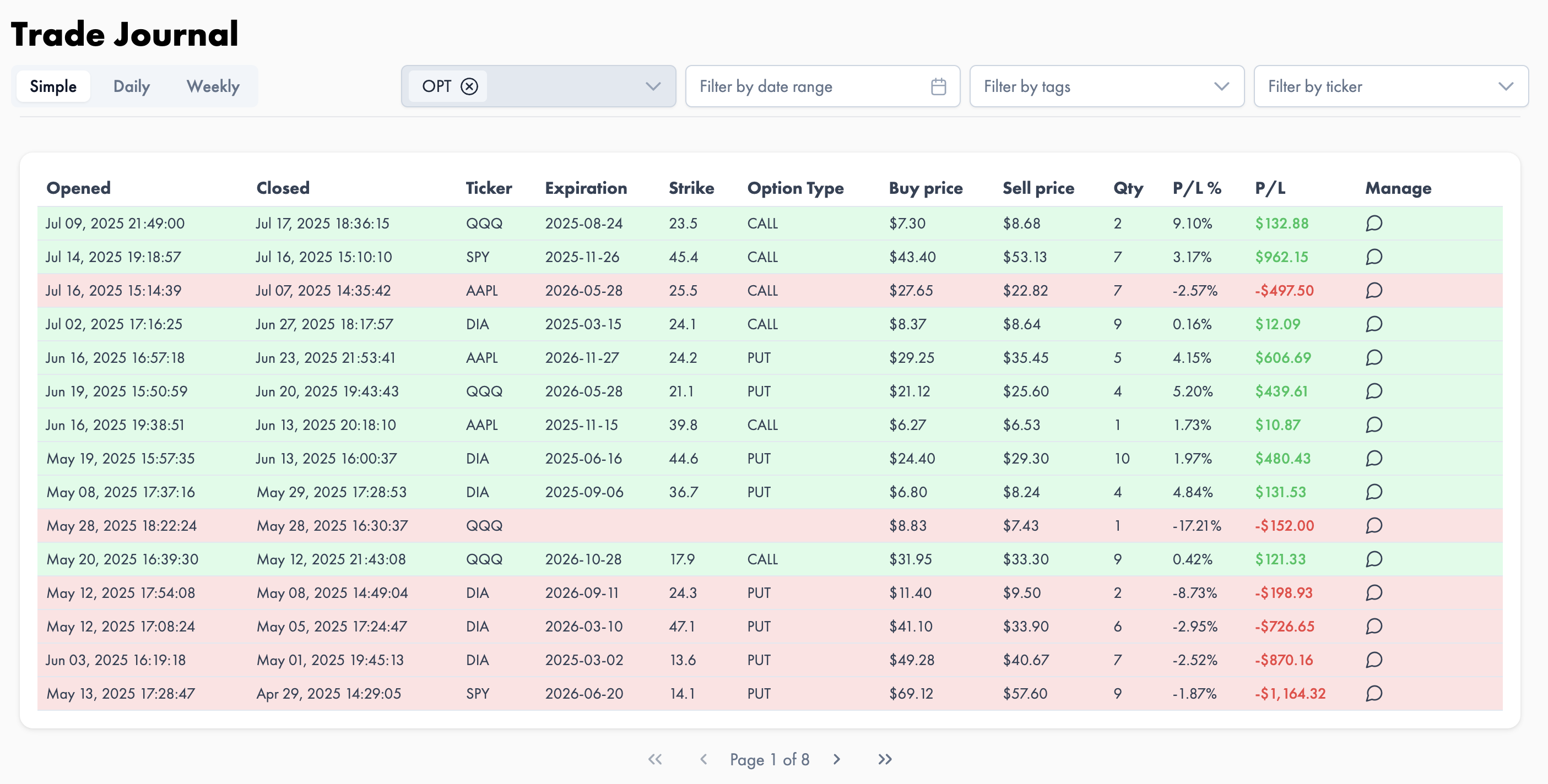Viewport: 1548px width, 784px height.
Task: Open comment for QQQ -$152.00 trade
Action: point(1374,526)
